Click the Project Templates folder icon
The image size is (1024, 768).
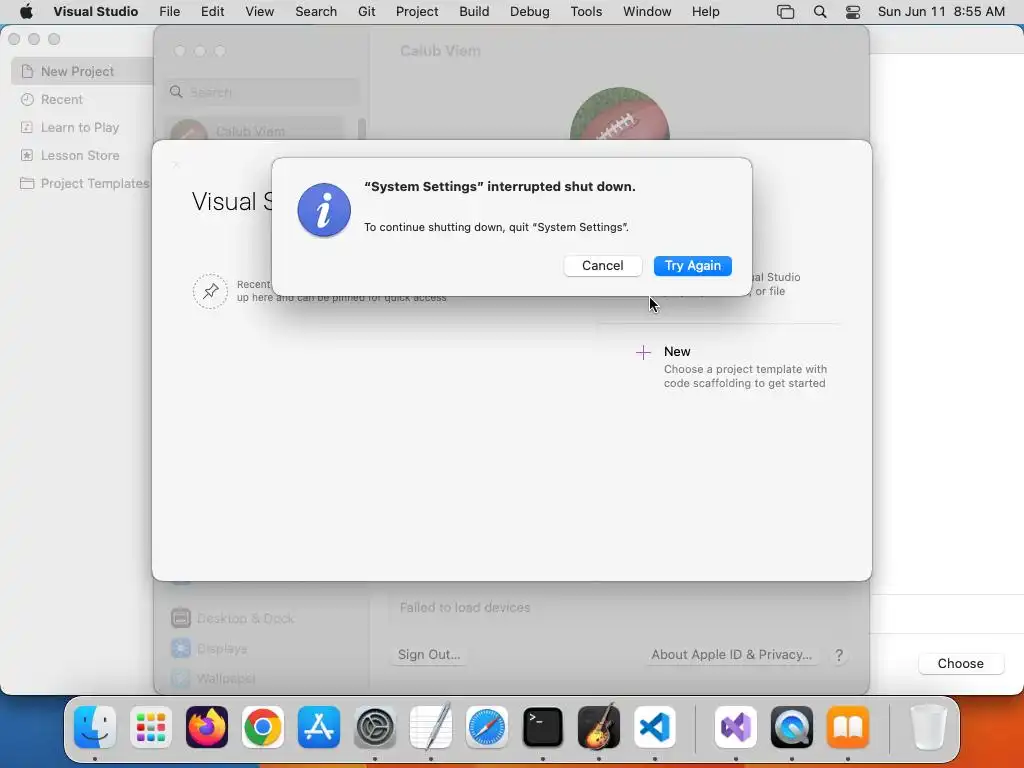point(27,184)
